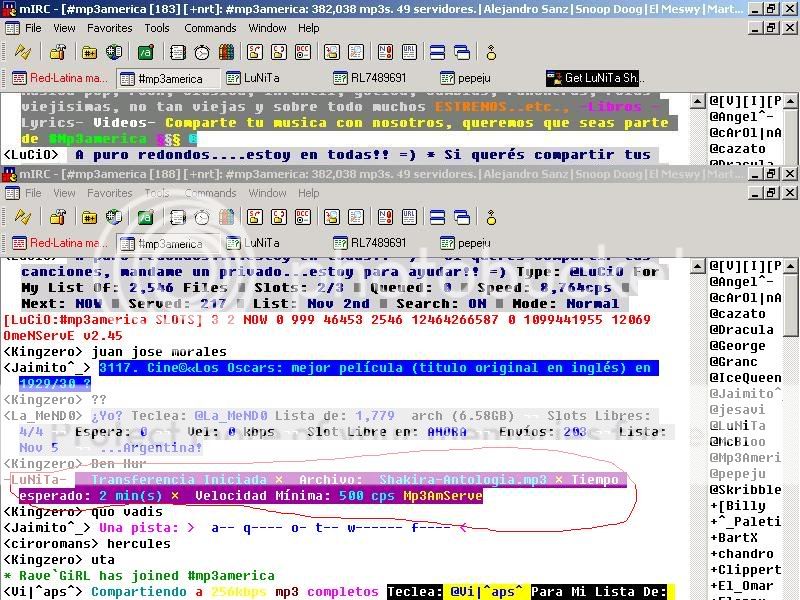
Task: Click "OmeNServE v2.45" line in chat
Action: click(63, 336)
